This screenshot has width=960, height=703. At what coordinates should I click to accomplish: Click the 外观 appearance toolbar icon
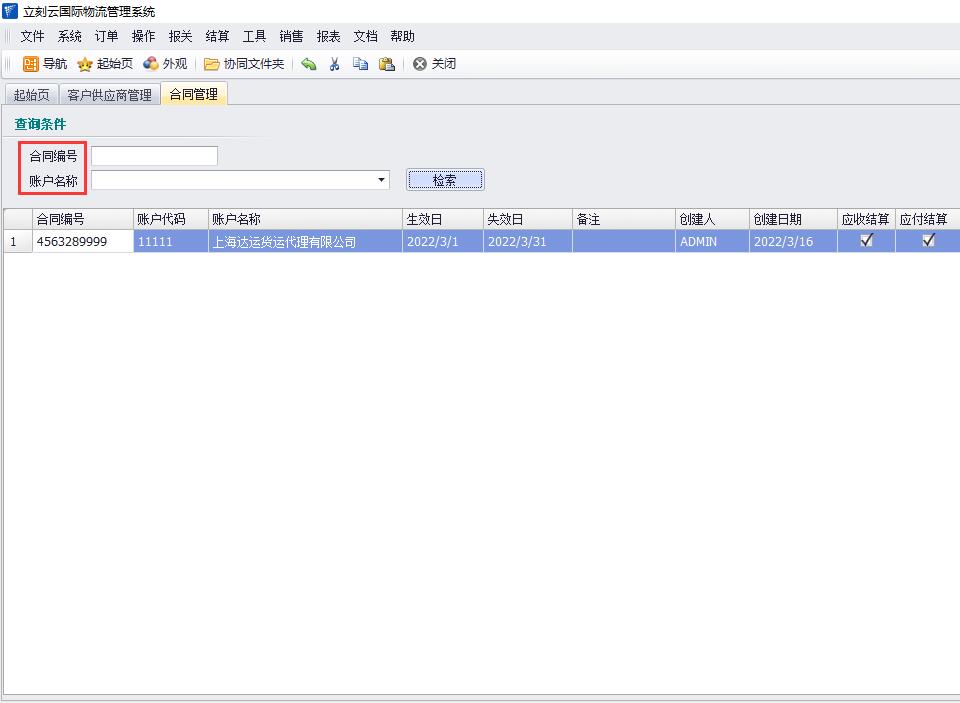point(151,64)
